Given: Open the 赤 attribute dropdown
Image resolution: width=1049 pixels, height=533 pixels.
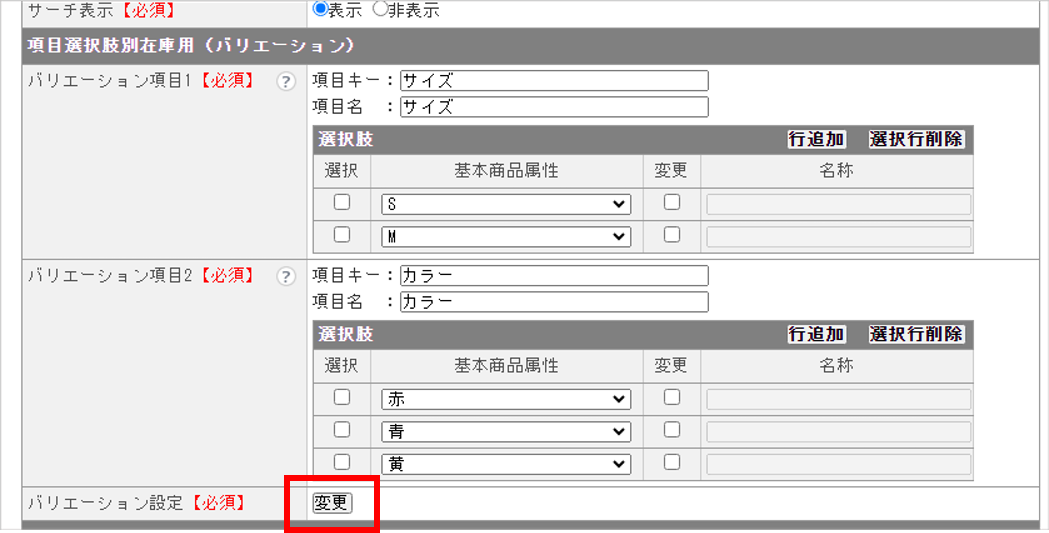Looking at the screenshot, I should [x=506, y=399].
